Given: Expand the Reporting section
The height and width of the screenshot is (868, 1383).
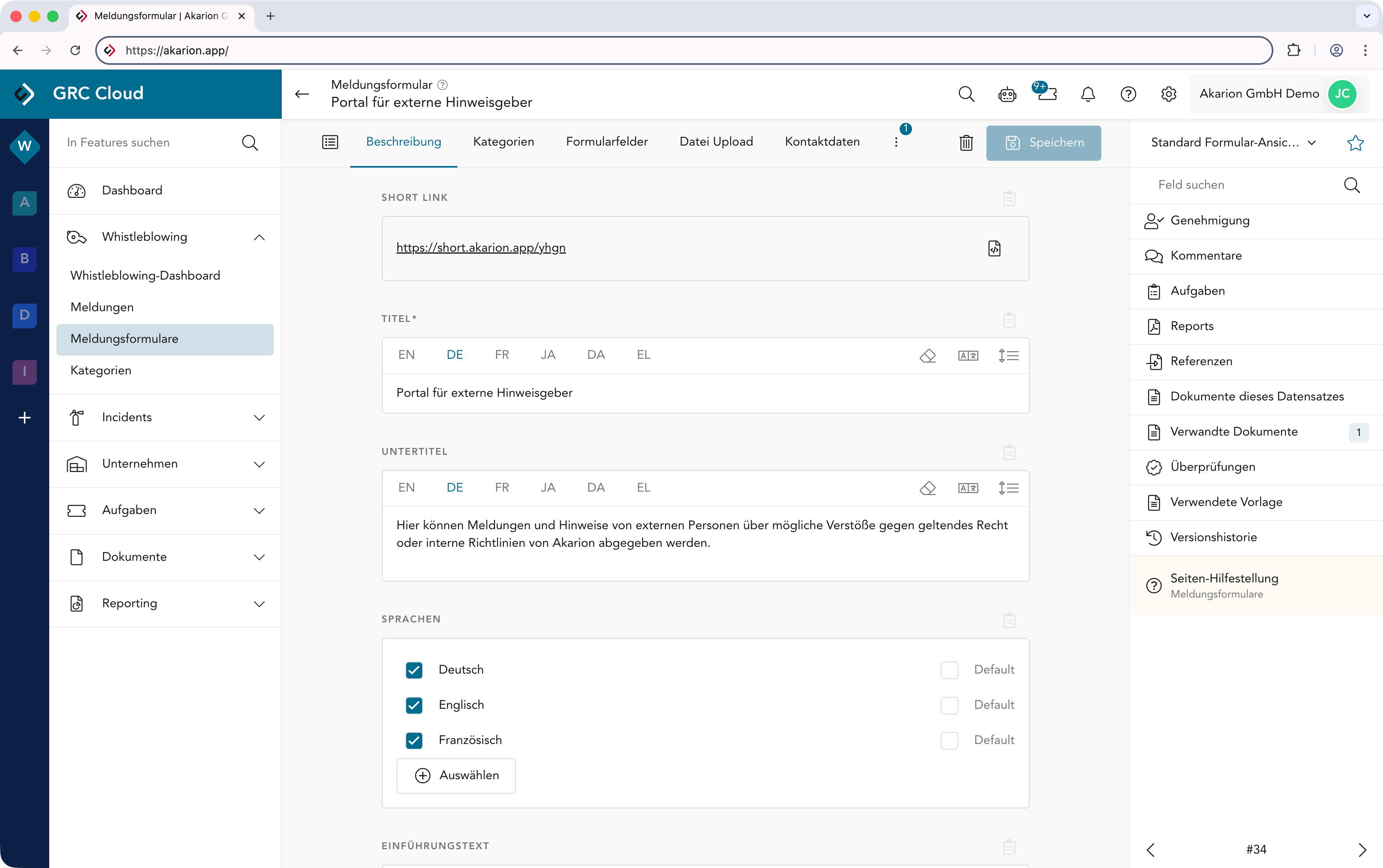Looking at the screenshot, I should (x=260, y=604).
